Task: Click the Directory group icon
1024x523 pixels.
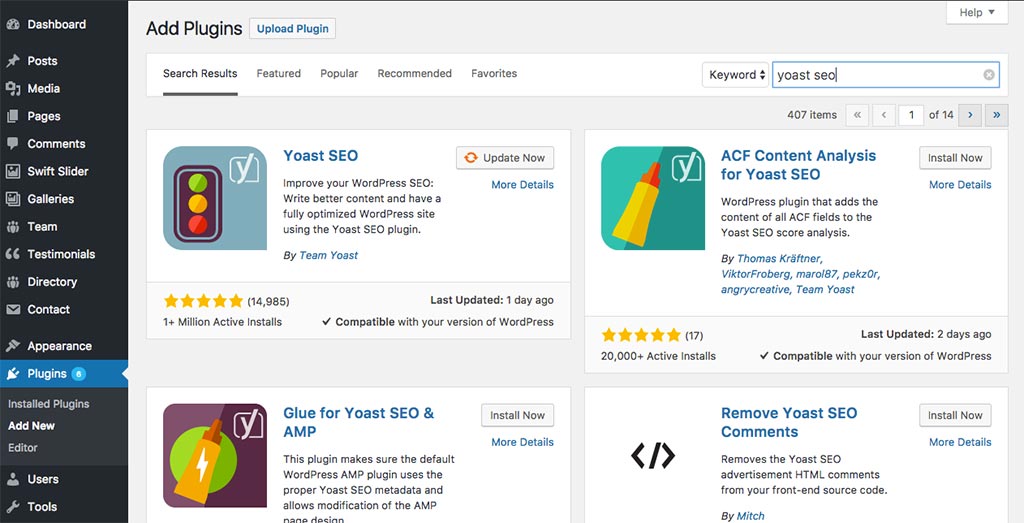Action: click(x=13, y=282)
